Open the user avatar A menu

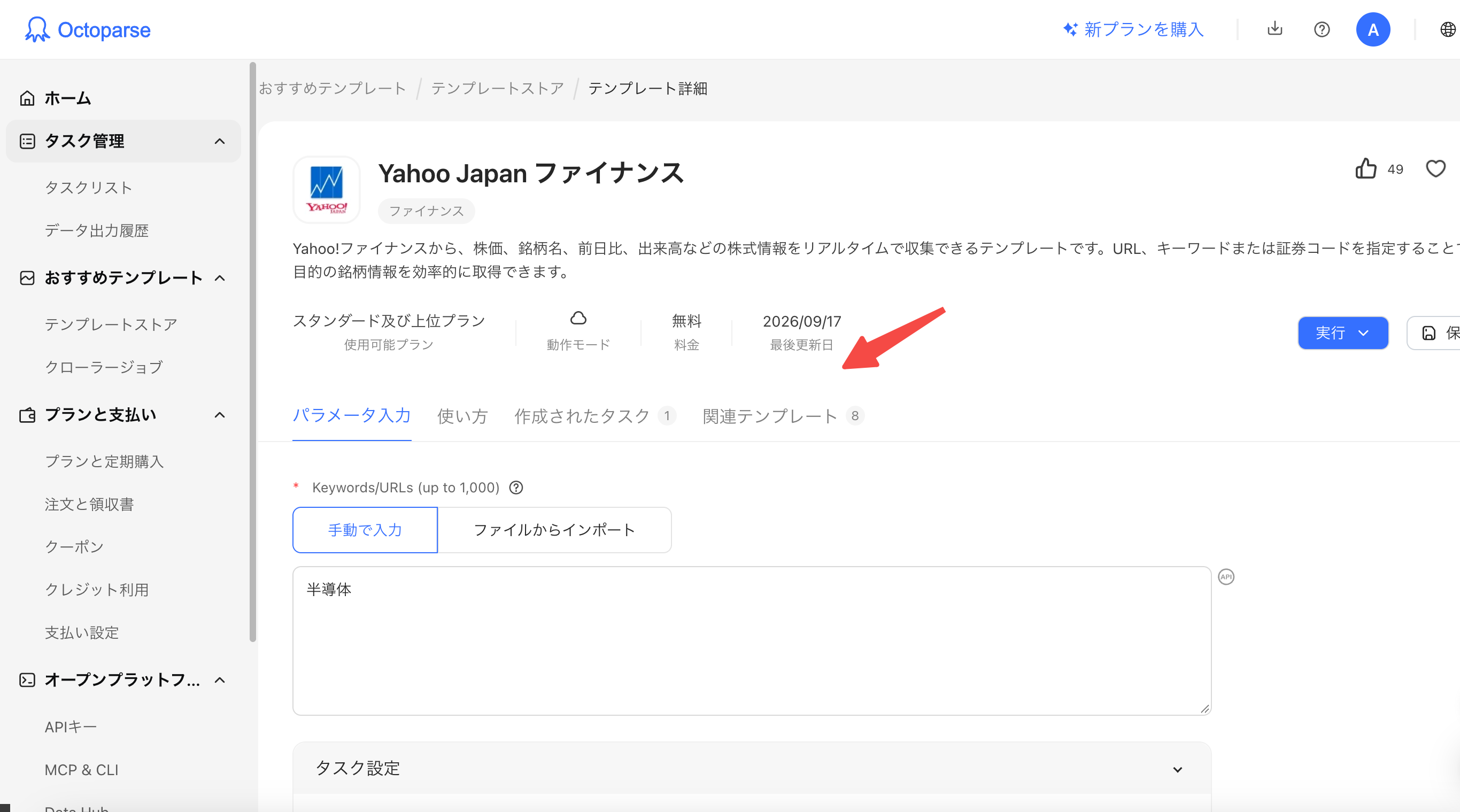(1373, 29)
